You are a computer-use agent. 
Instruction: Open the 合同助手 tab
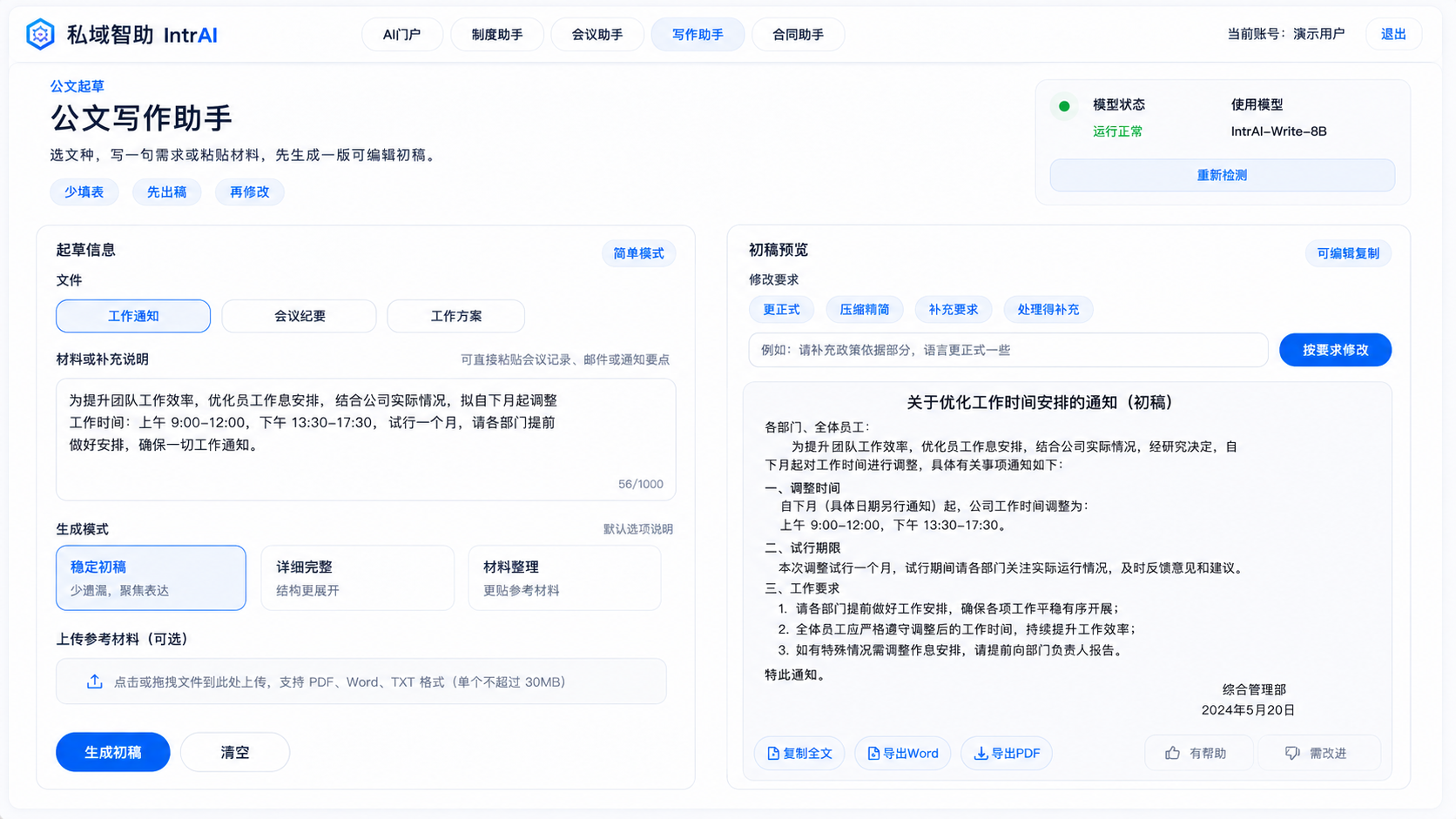coord(798,35)
